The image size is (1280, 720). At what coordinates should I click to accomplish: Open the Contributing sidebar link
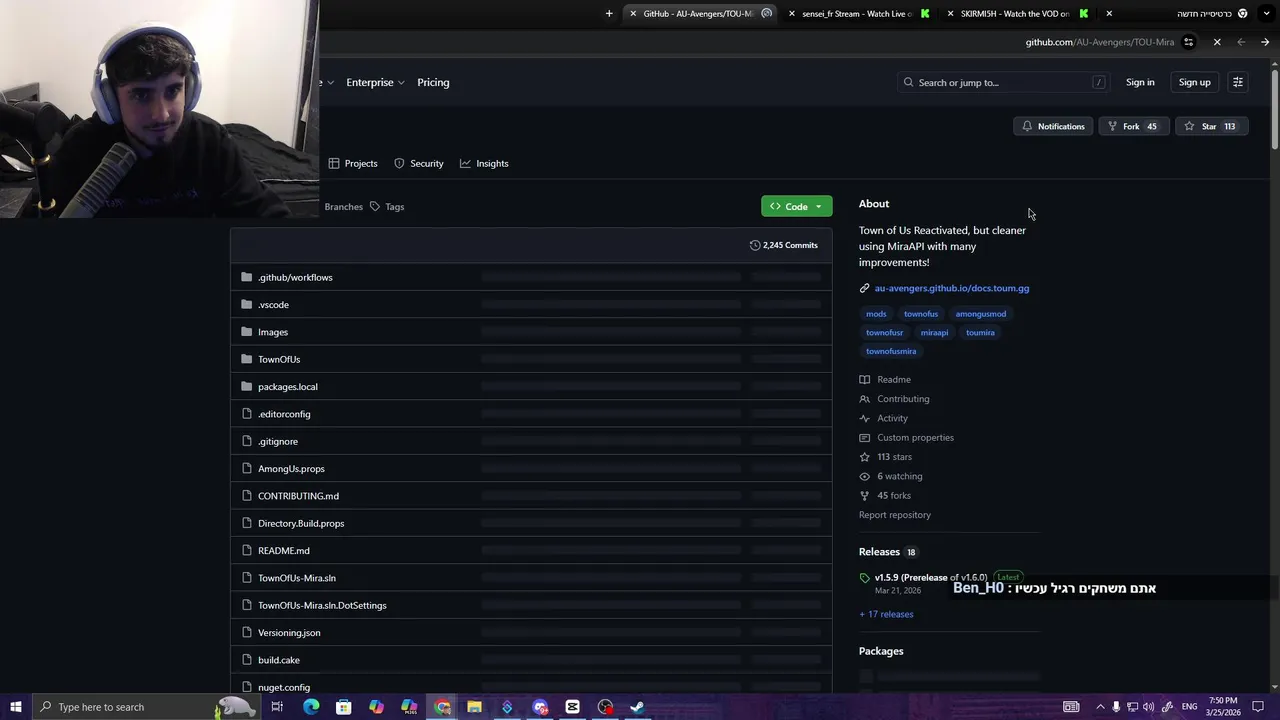pos(894,399)
